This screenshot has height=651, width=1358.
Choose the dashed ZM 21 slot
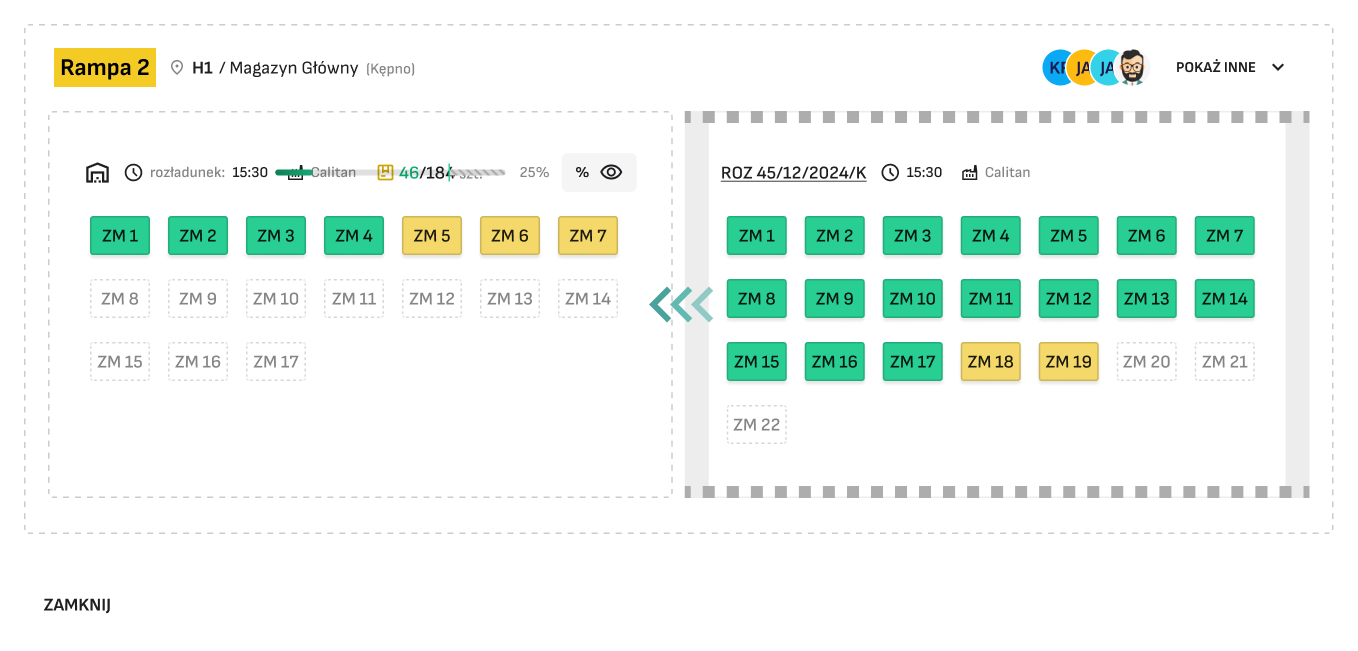(x=1225, y=361)
